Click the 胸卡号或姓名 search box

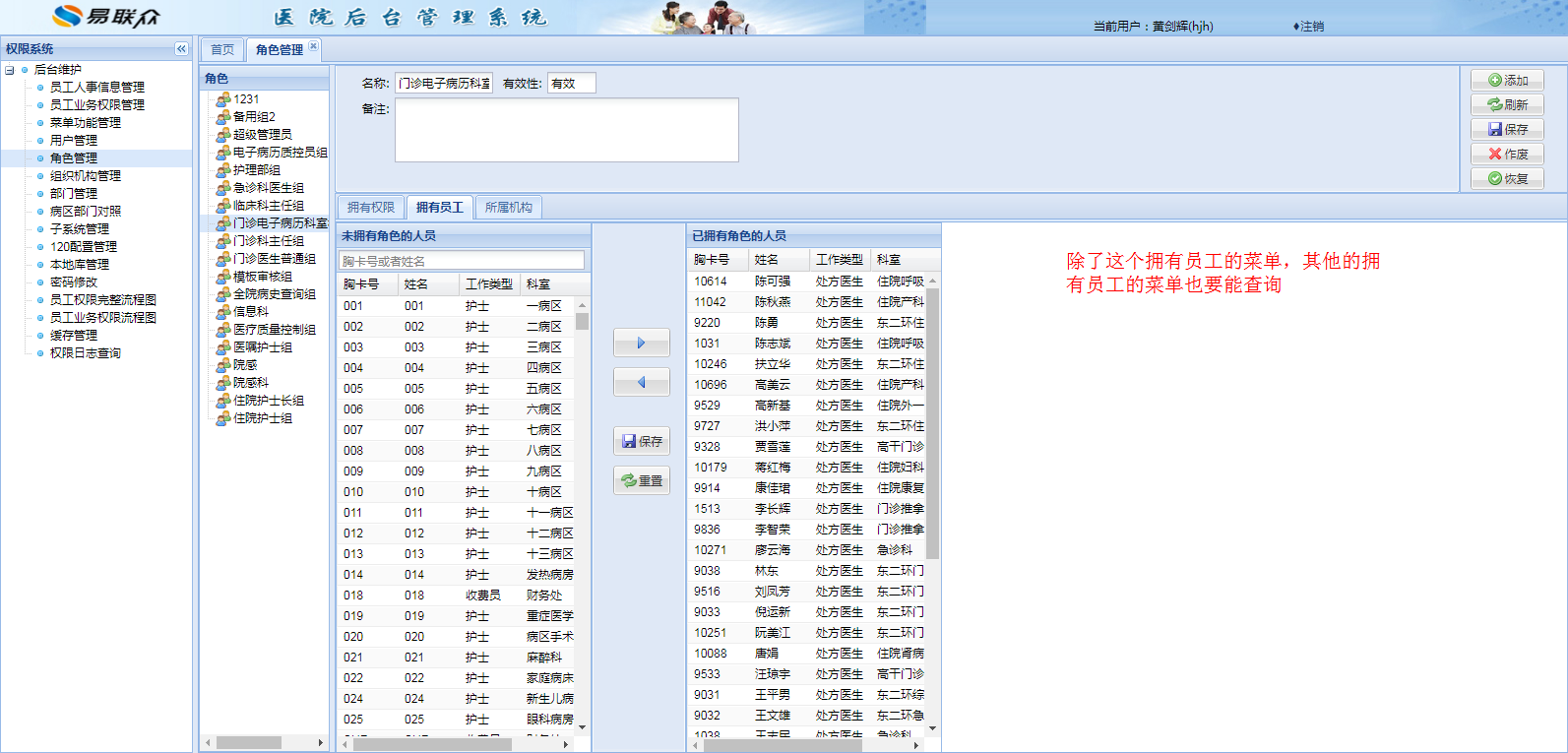pyautogui.click(x=462, y=261)
